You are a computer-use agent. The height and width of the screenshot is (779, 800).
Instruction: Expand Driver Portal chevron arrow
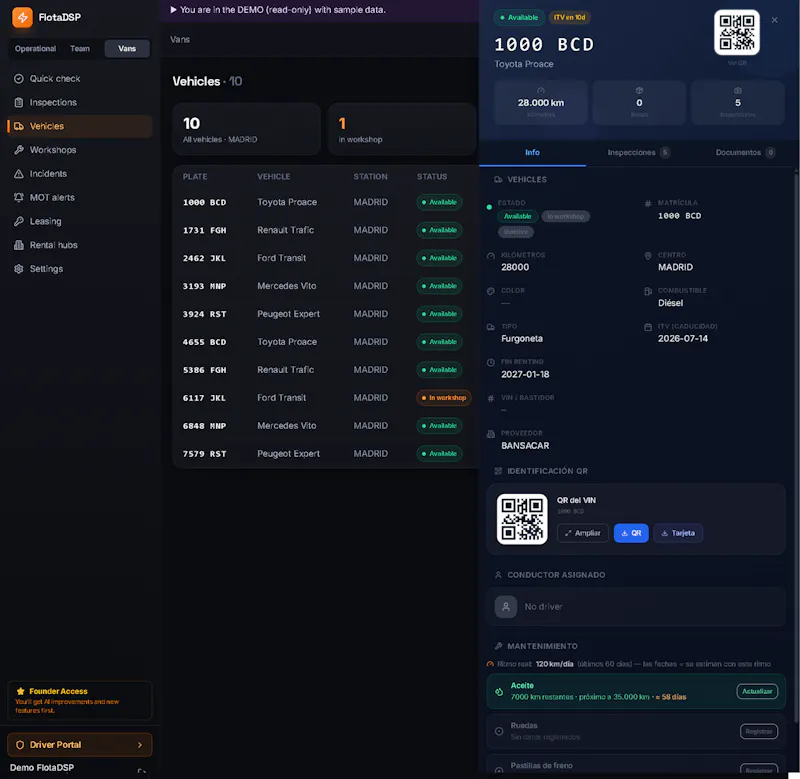[x=140, y=745]
